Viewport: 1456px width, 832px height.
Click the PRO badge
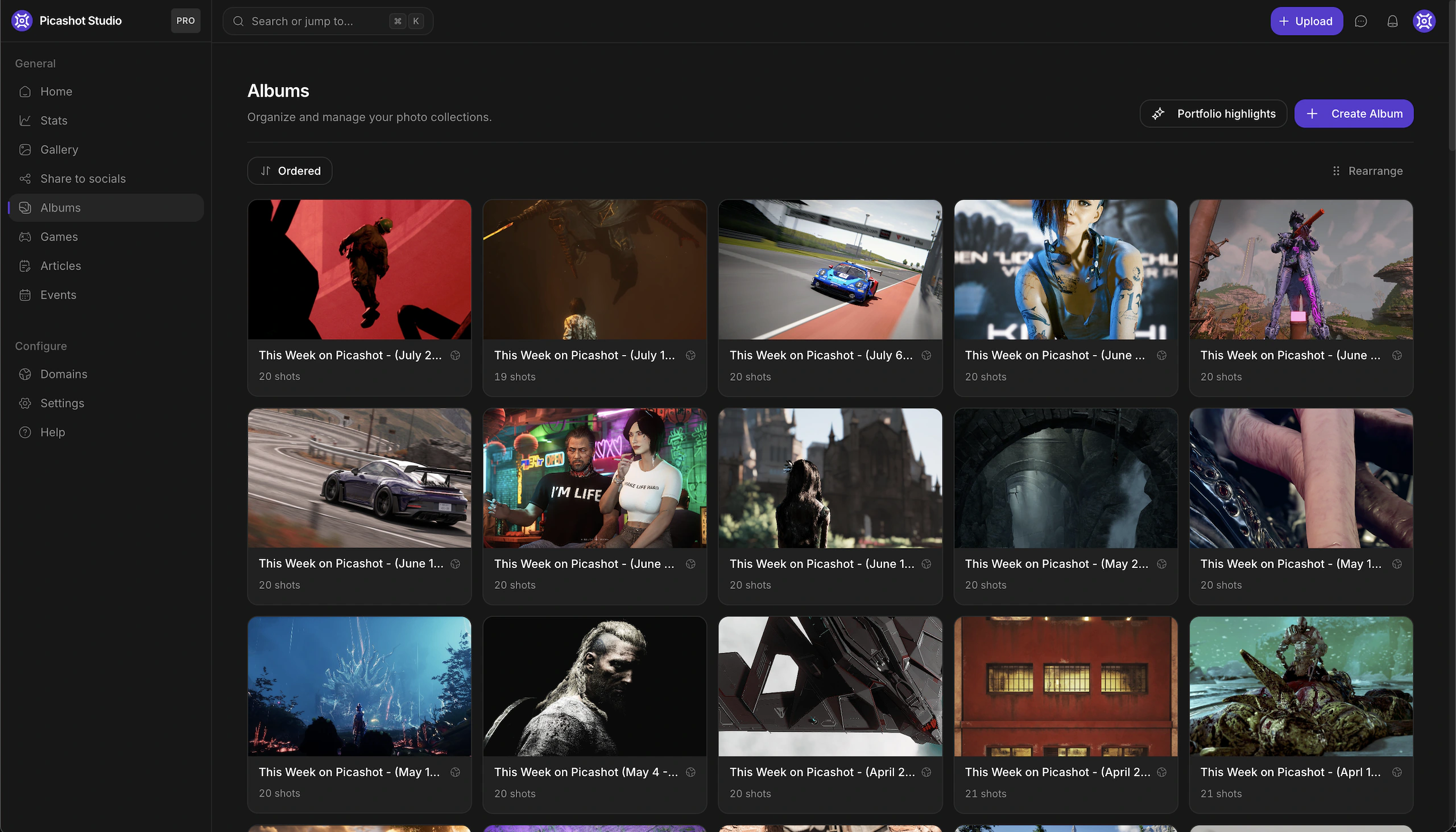tap(185, 20)
